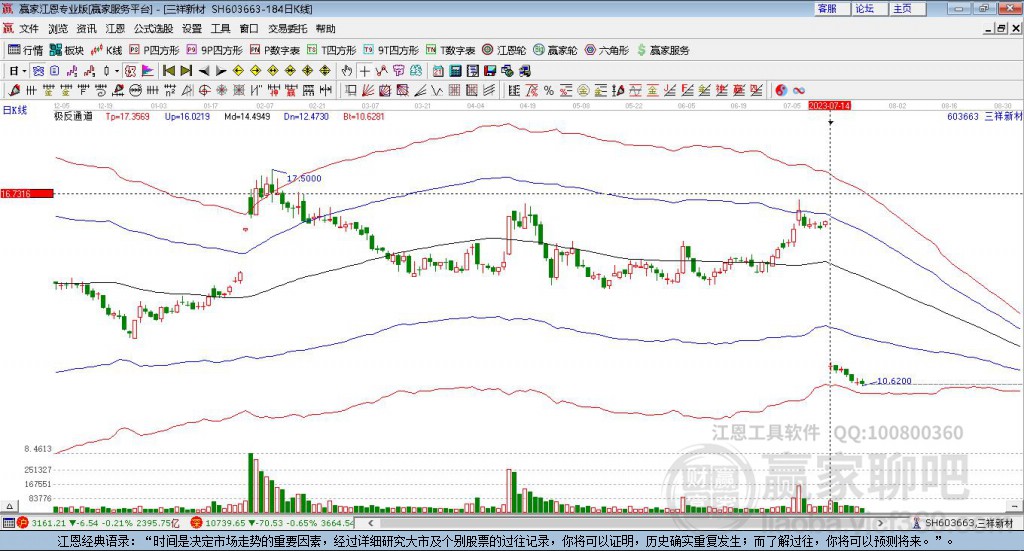Jump to last bar with the skip-end icon
Viewport: 1024px width, 551px height.
point(186,71)
